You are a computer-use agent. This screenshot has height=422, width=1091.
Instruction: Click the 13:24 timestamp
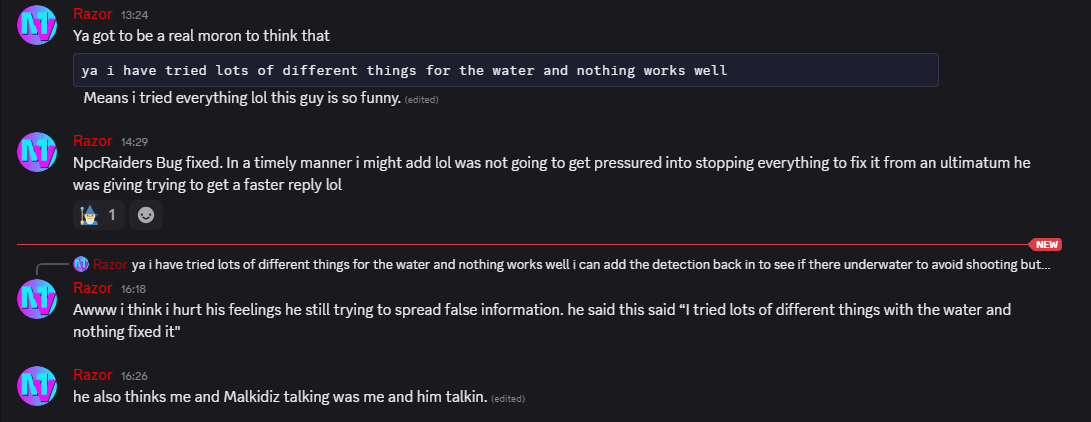(x=134, y=15)
